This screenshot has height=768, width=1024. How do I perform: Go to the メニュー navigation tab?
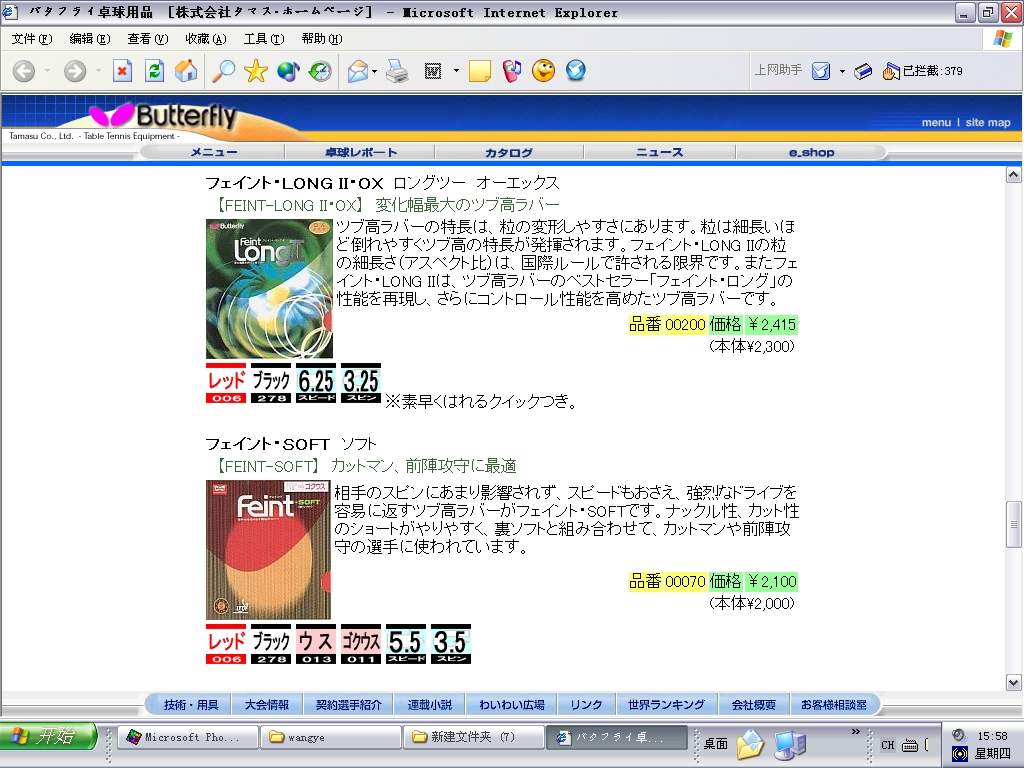pos(214,152)
